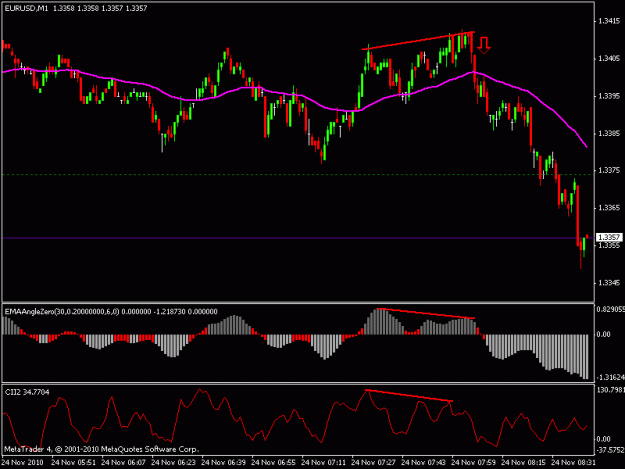Click the EMAAngleZero indicator label
625x469 pixels.
click(111, 312)
